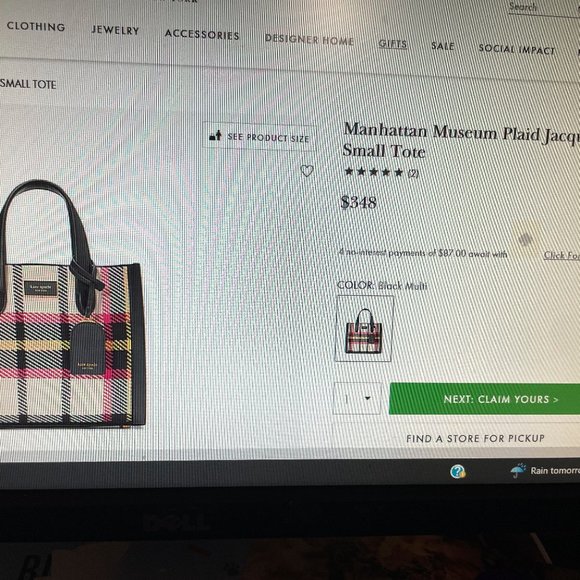Image resolution: width=580 pixels, height=580 pixels.
Task: Open Rain tomorrow weather forecast text
Action: (555, 471)
